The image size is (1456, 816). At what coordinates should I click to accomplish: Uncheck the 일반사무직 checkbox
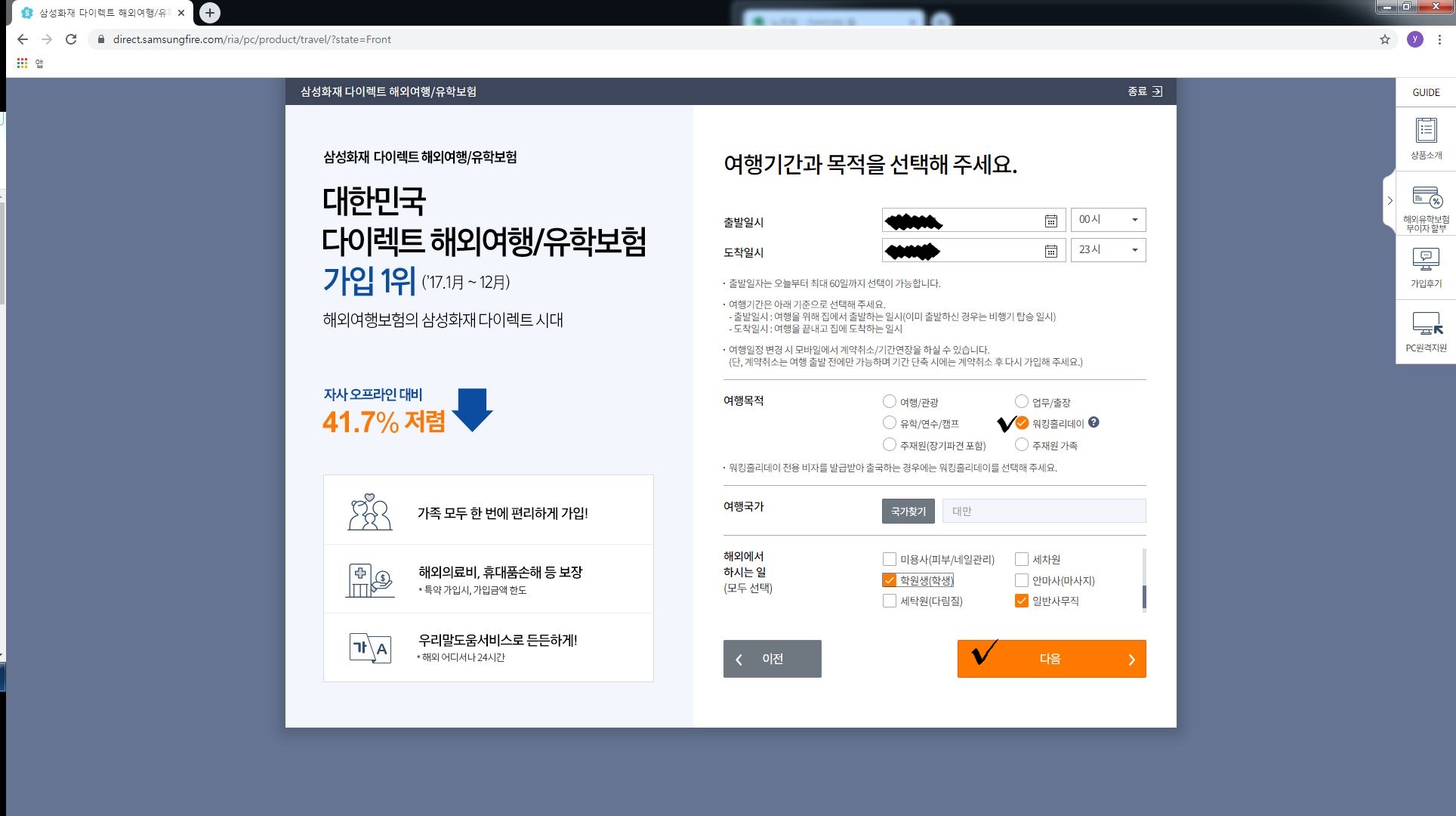tap(1022, 601)
